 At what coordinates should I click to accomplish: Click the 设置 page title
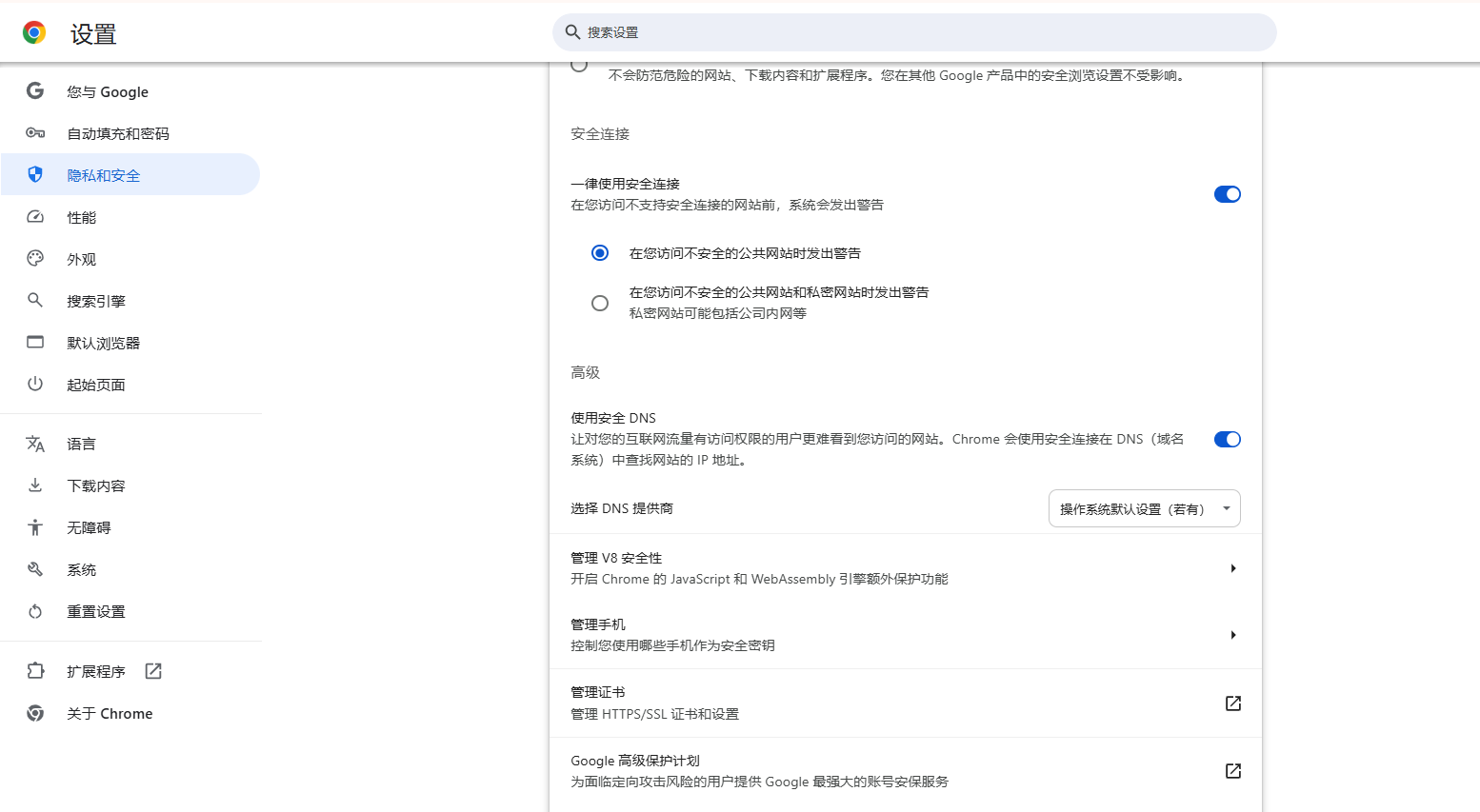pos(93,34)
